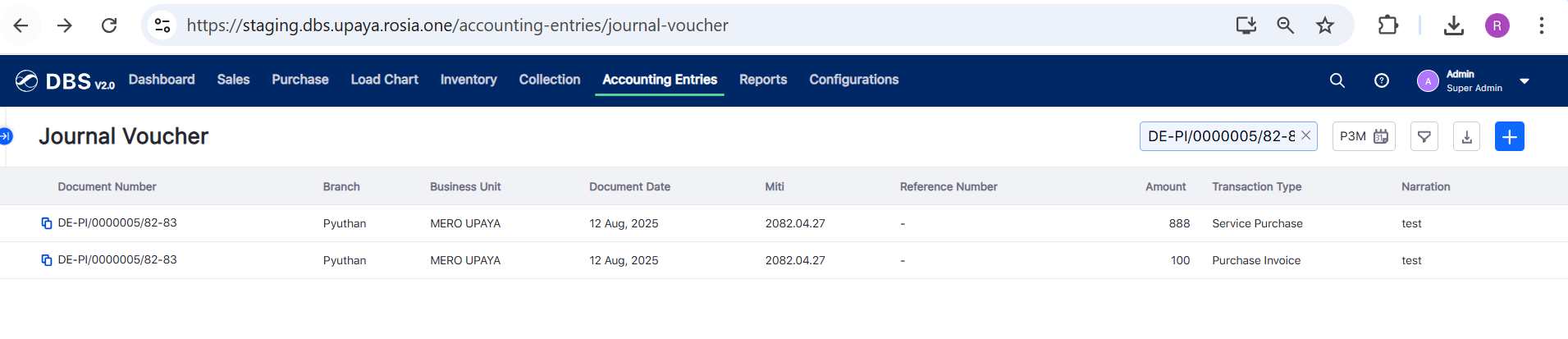Open the Inventory menu
The width and height of the screenshot is (1568, 339).
pyautogui.click(x=468, y=80)
